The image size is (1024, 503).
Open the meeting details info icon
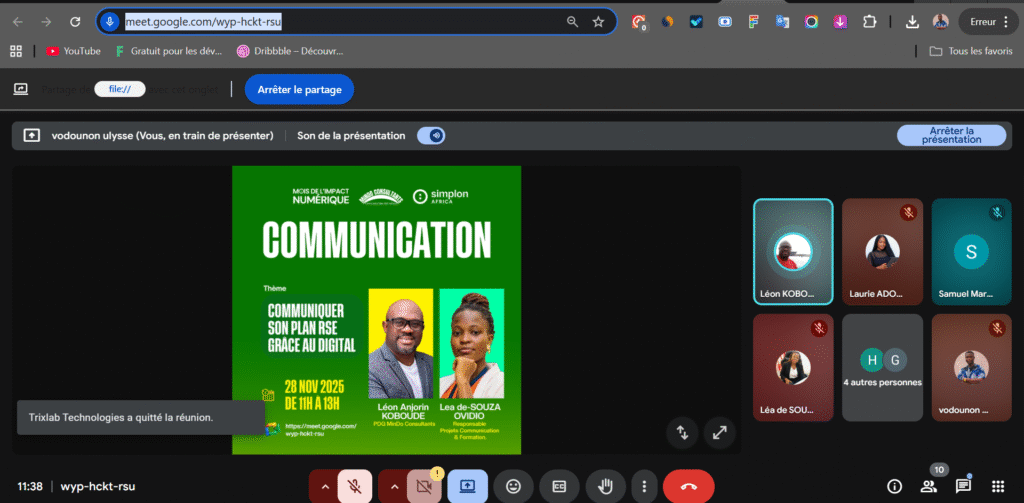[x=894, y=486]
